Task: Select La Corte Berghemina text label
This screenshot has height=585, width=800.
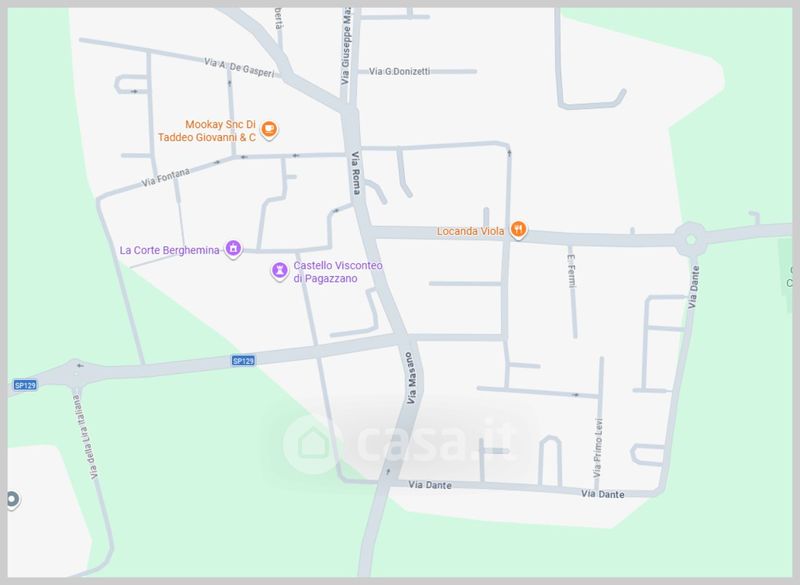Action: point(169,250)
